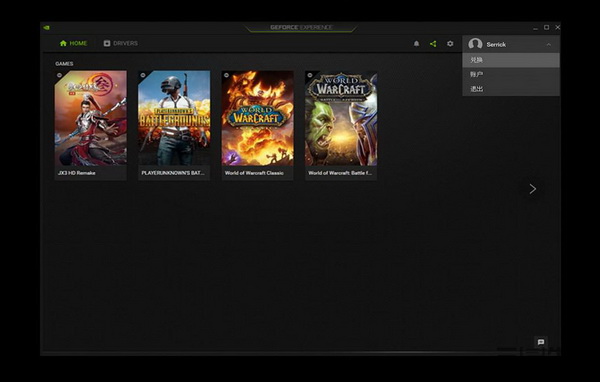Toggle the status badge on Warcraft Classic cover
The height and width of the screenshot is (382, 600).
pyautogui.click(x=227, y=75)
